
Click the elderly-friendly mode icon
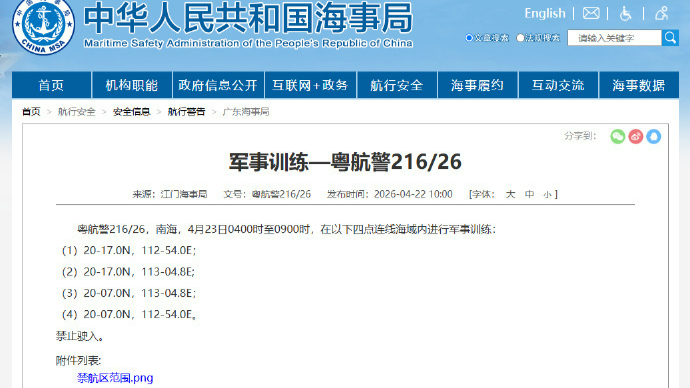point(661,14)
